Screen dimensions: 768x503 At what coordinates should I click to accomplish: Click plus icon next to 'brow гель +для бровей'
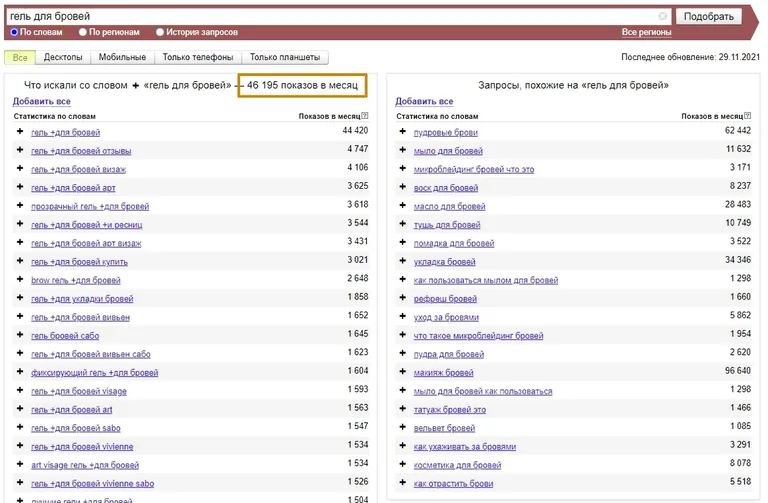click(19, 280)
